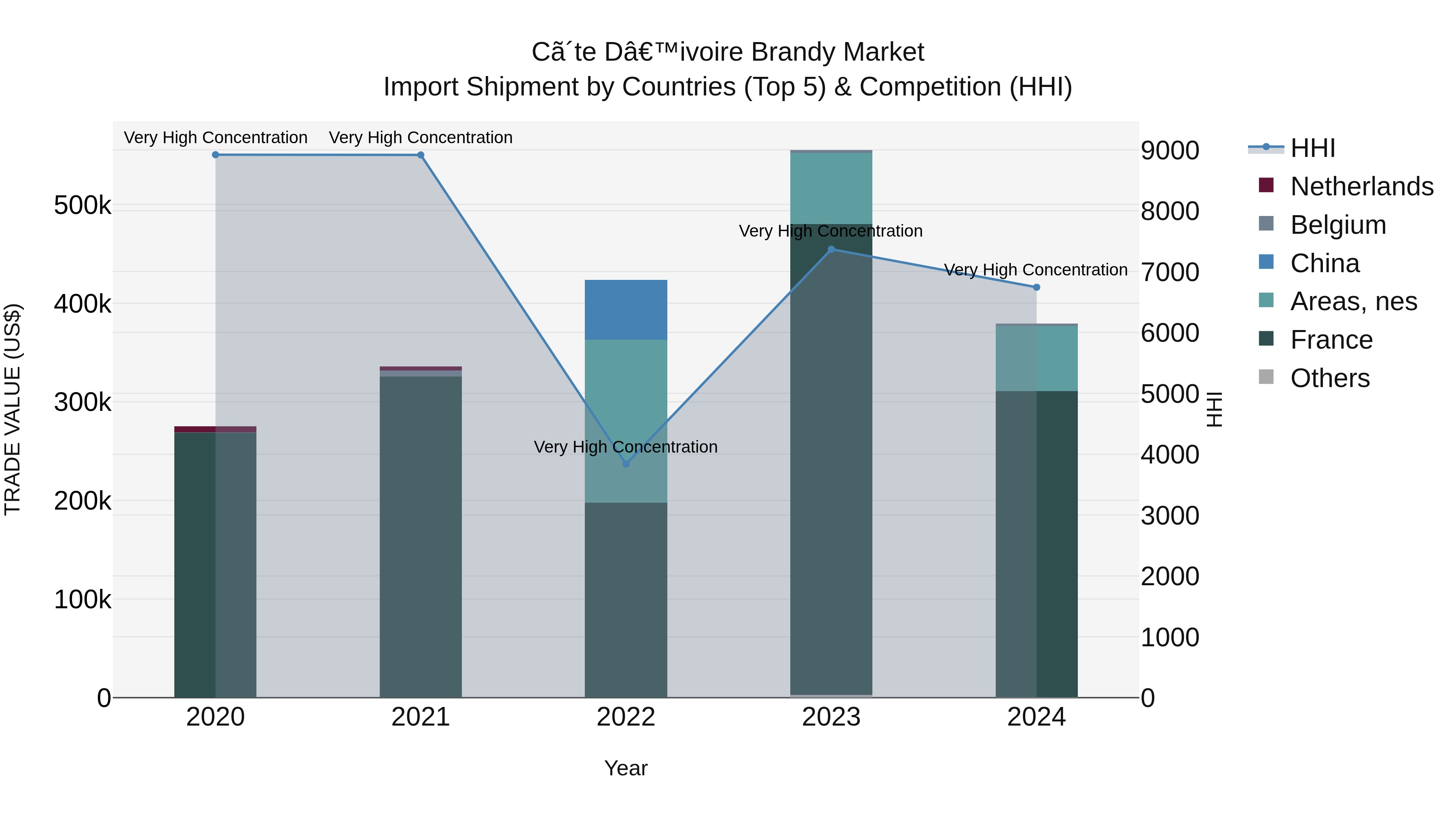Select the Areas, nes segment in 2023 bar

pos(832,188)
